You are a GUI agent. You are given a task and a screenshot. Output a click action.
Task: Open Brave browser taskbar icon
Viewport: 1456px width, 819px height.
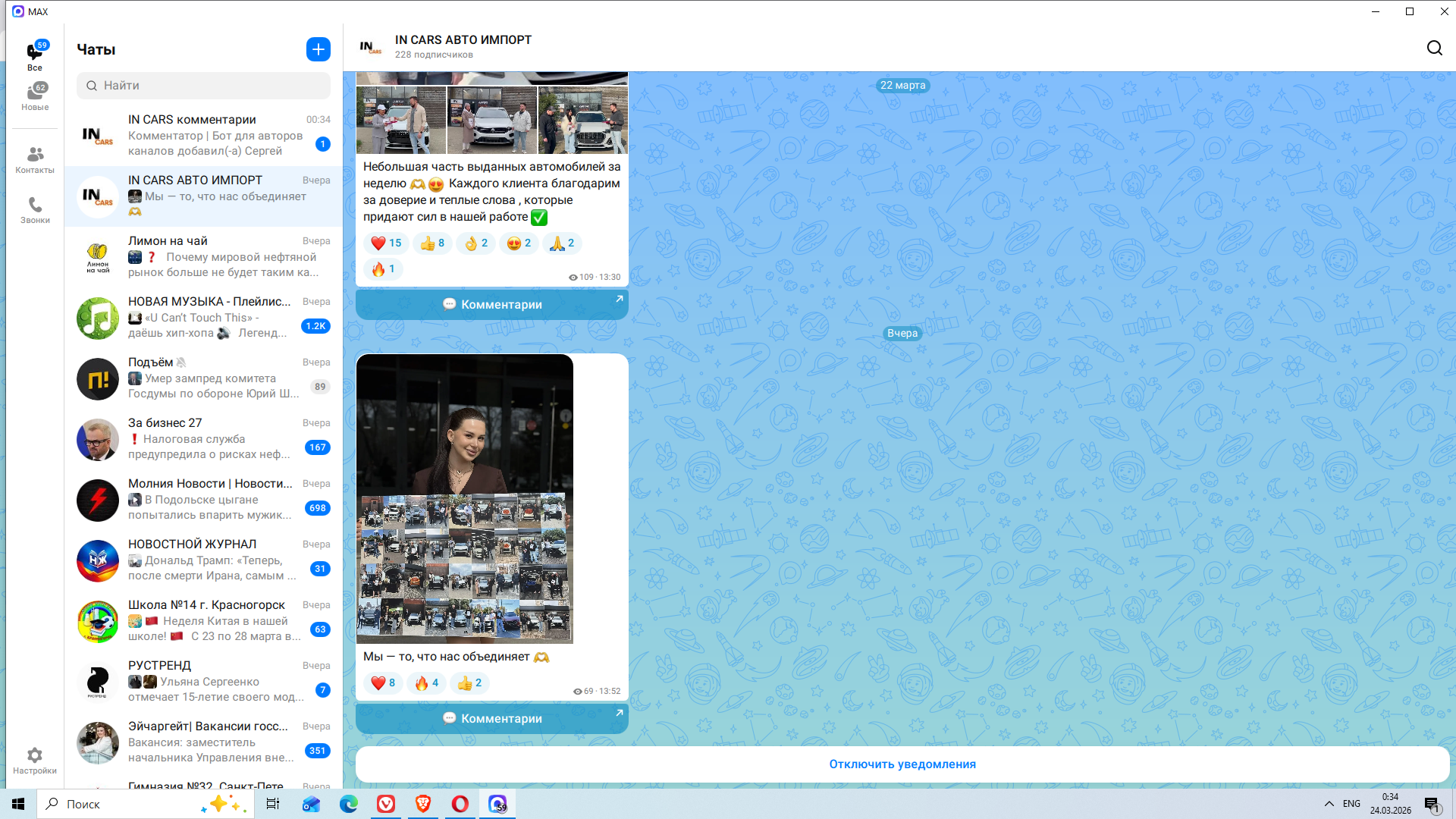[423, 804]
